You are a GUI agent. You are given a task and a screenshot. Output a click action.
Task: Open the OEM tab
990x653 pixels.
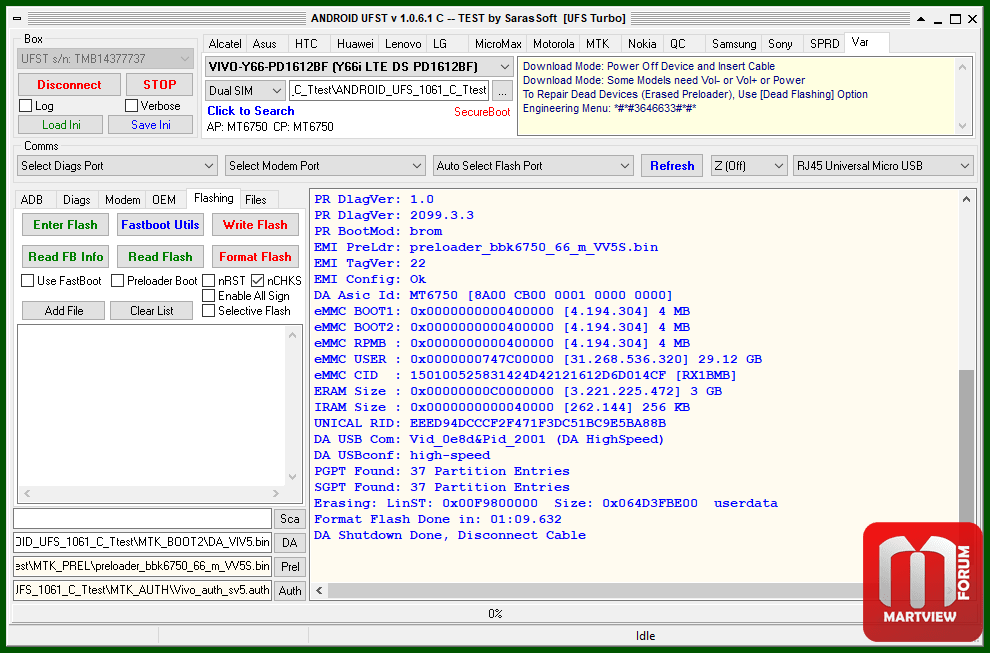click(164, 200)
